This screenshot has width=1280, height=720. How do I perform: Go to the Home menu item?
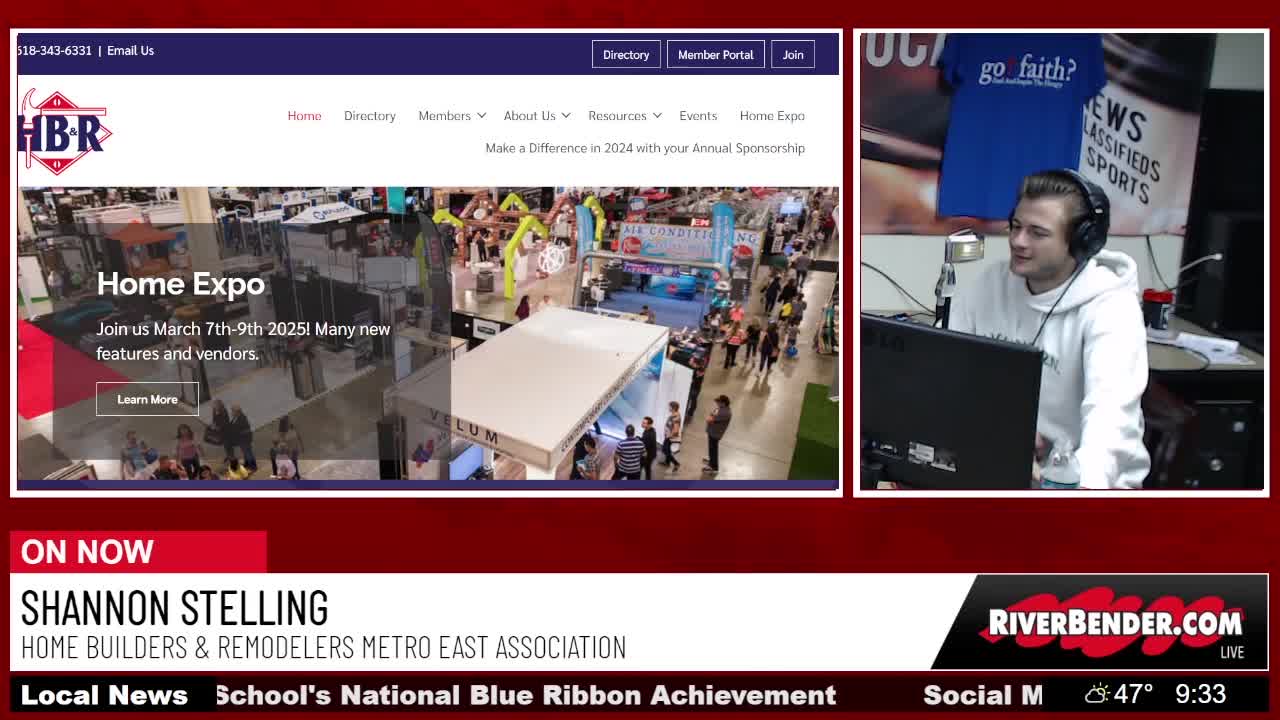304,116
